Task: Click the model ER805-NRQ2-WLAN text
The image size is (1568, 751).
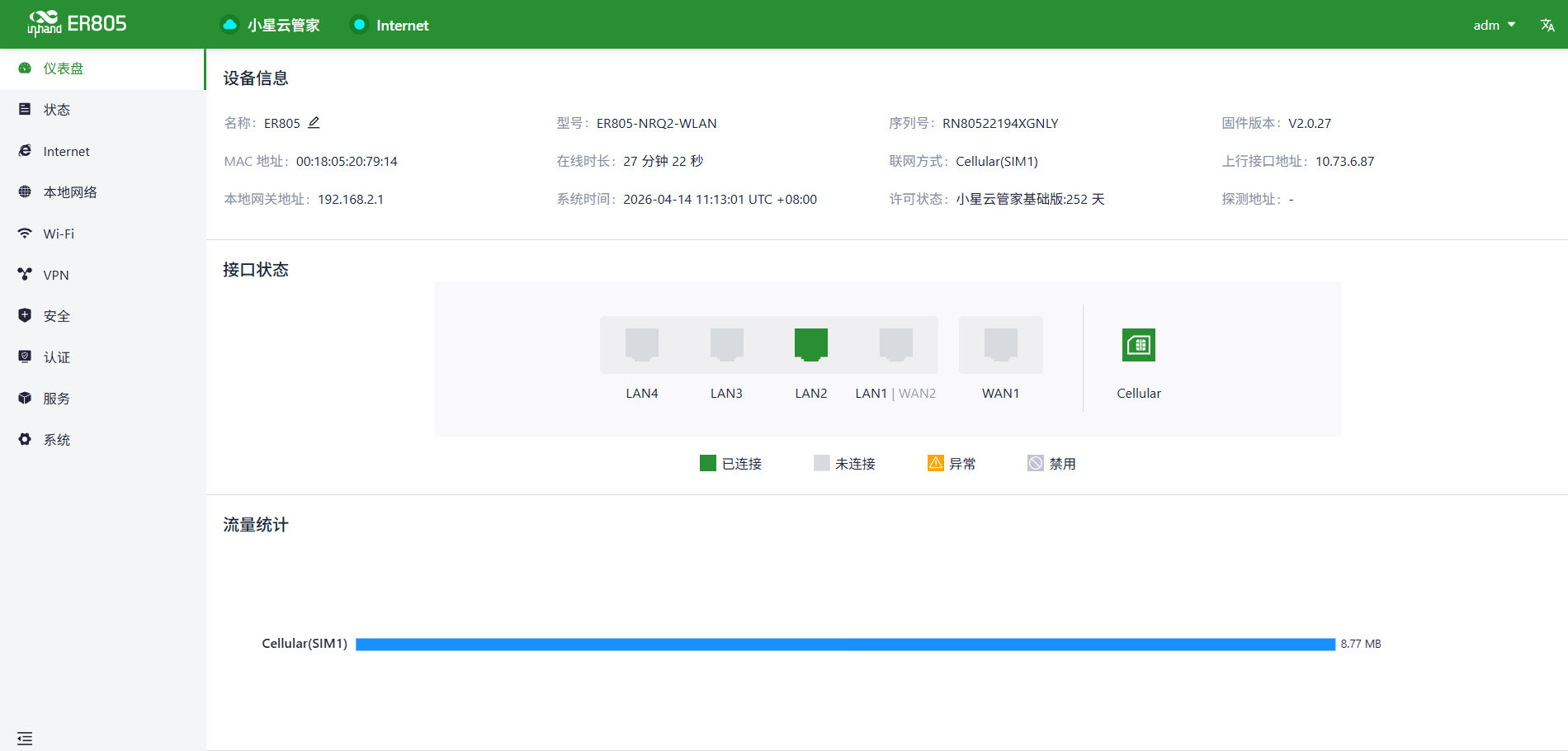Action: pos(657,123)
